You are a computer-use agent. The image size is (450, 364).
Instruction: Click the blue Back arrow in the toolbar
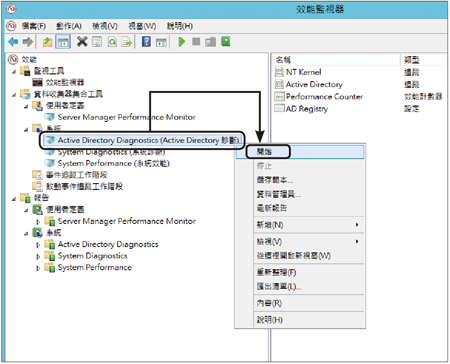click(13, 42)
